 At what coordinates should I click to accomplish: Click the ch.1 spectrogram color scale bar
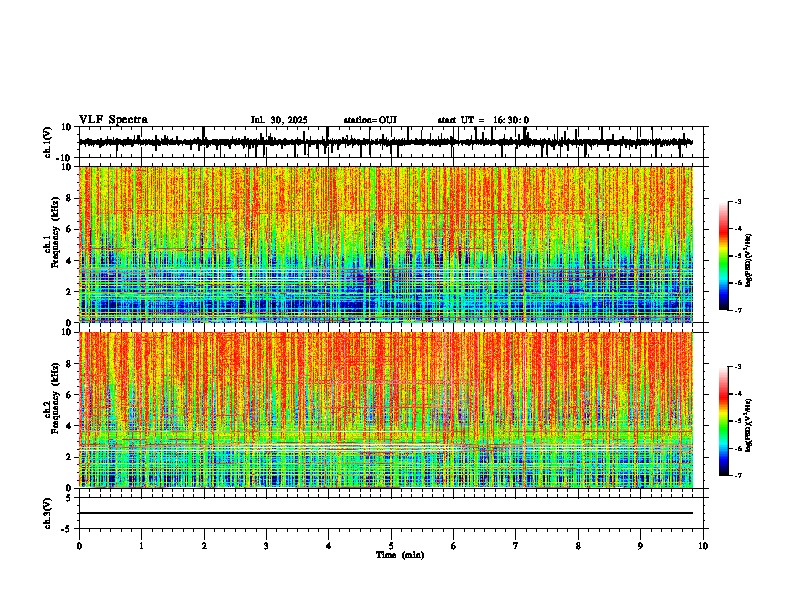[724, 256]
